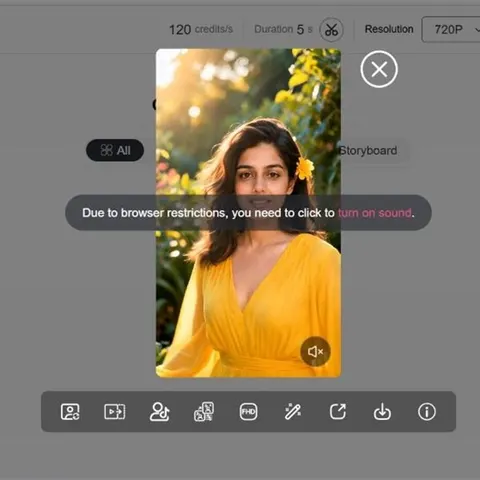Unmute the video with speaker icon

point(315,351)
